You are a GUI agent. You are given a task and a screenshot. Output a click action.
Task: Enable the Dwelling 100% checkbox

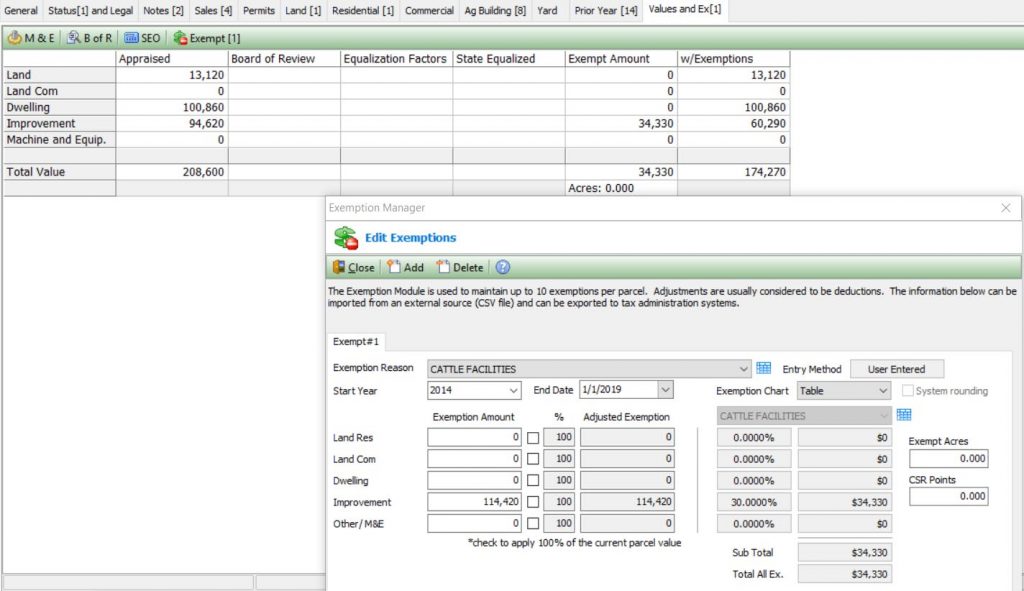(x=533, y=481)
